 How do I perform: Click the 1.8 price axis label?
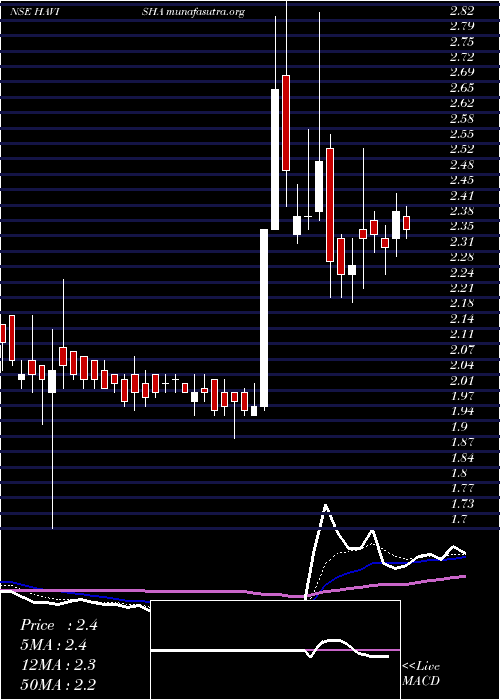coord(458,473)
